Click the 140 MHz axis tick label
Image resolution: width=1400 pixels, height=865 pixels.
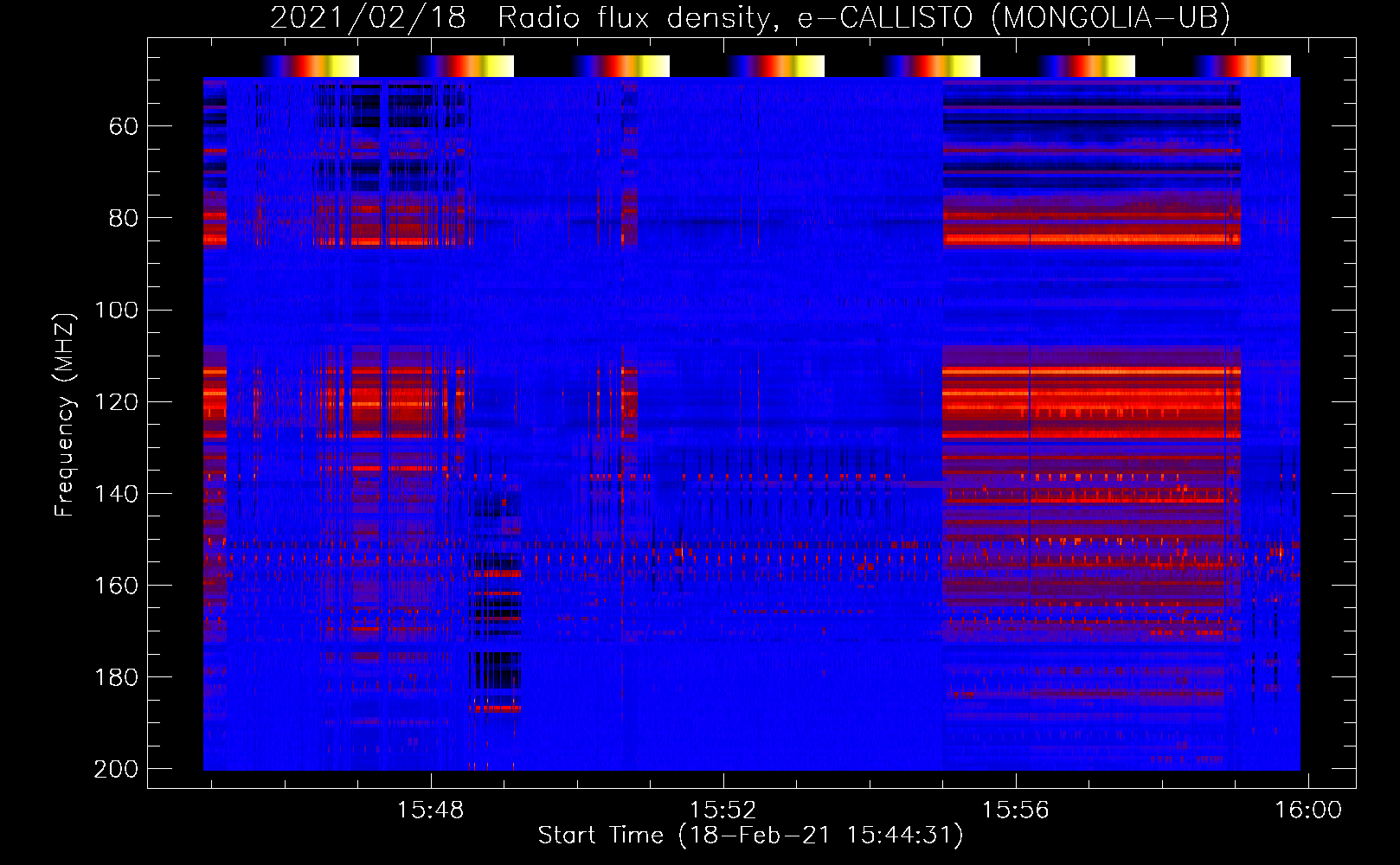pos(117,494)
